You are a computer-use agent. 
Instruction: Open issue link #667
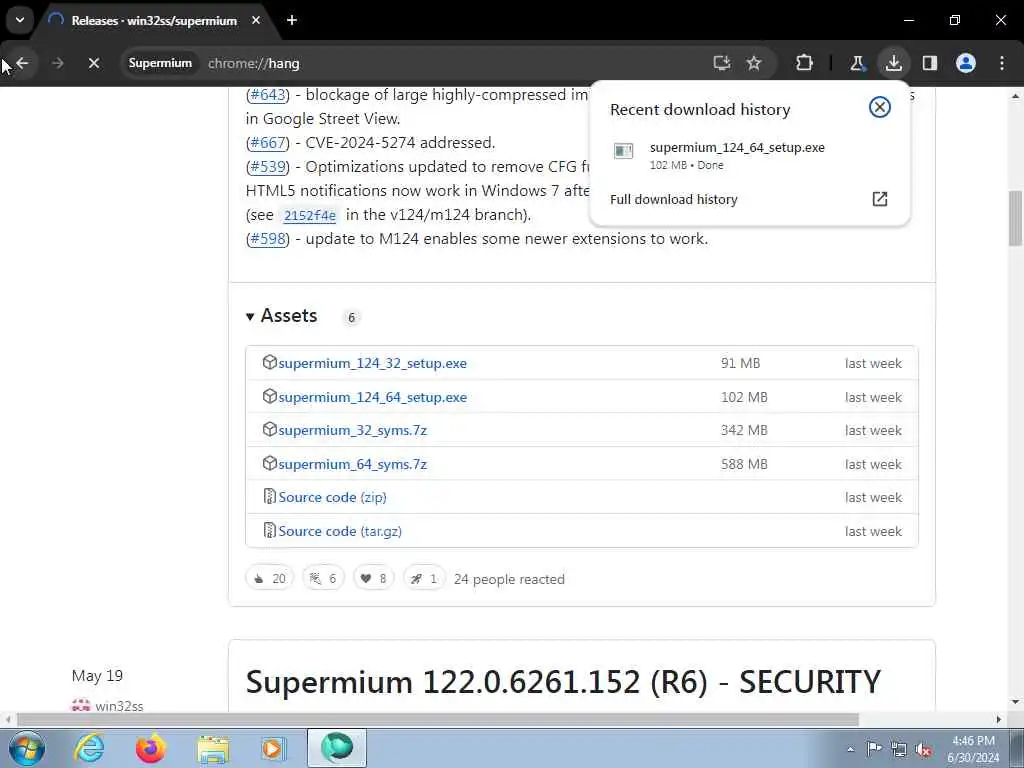[268, 142]
